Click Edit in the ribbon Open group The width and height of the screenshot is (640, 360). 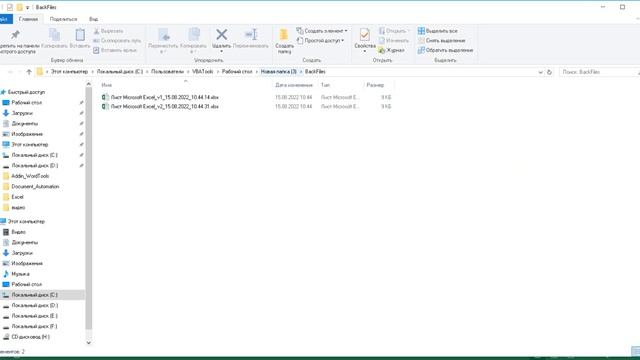[x=393, y=41]
